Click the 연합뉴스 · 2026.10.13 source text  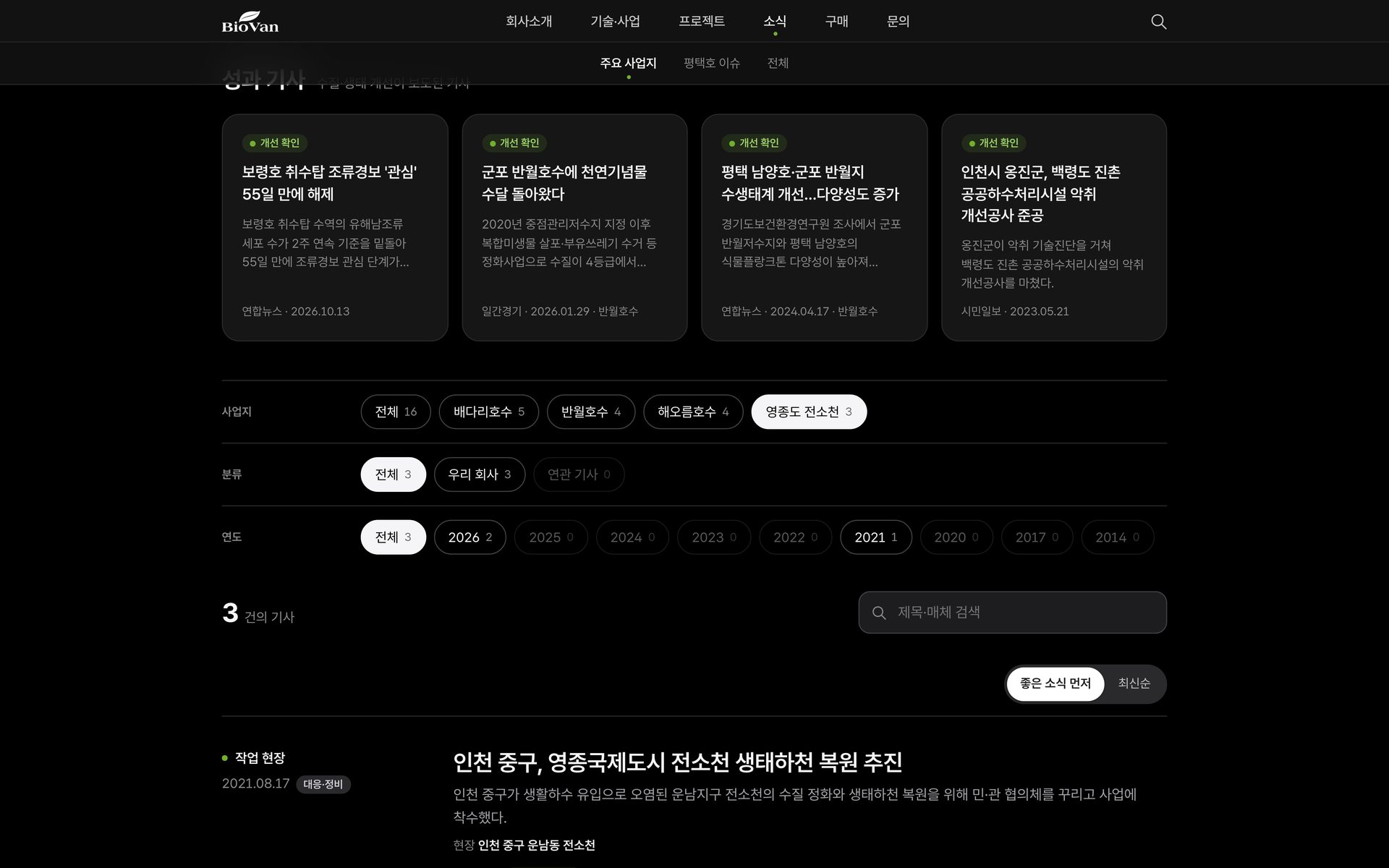click(296, 311)
